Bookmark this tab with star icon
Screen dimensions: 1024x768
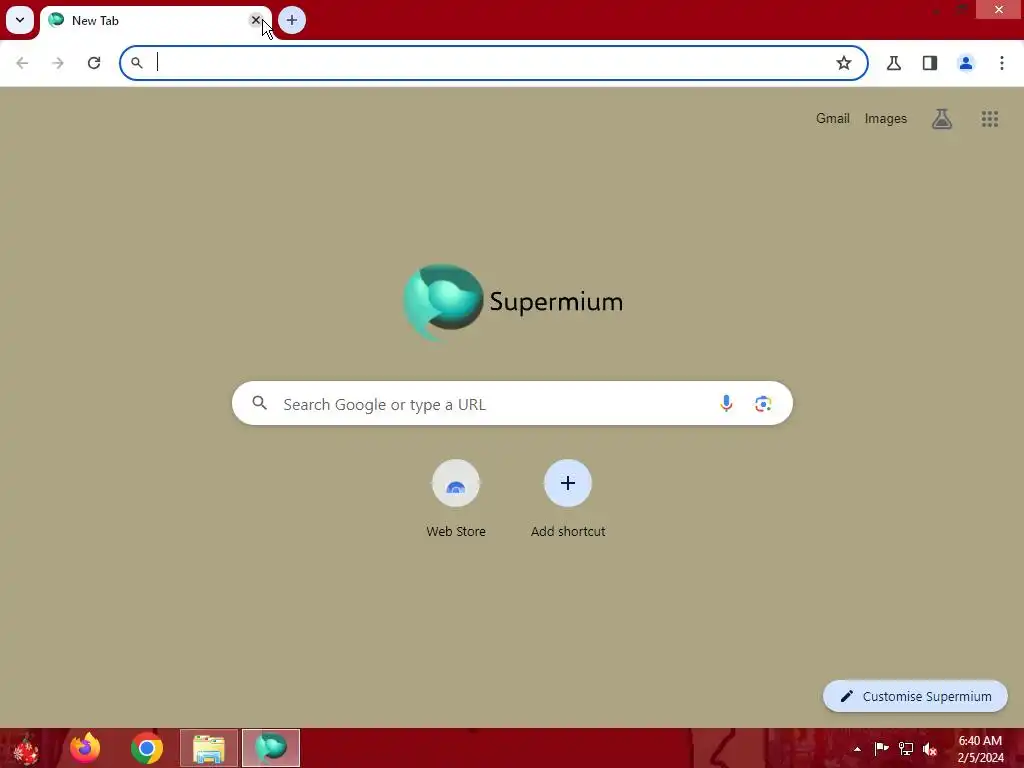click(x=844, y=63)
